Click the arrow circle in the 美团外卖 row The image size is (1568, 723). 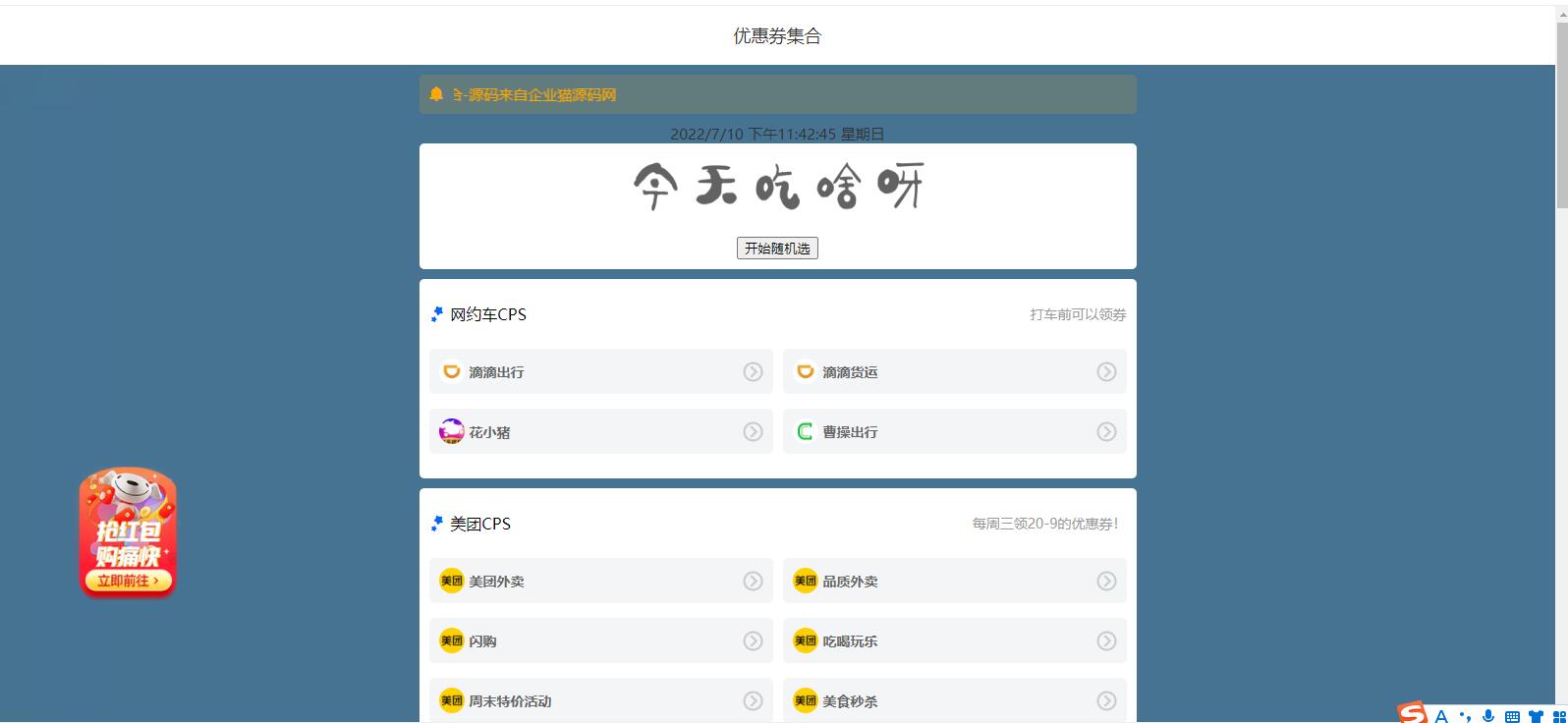pyautogui.click(x=753, y=581)
